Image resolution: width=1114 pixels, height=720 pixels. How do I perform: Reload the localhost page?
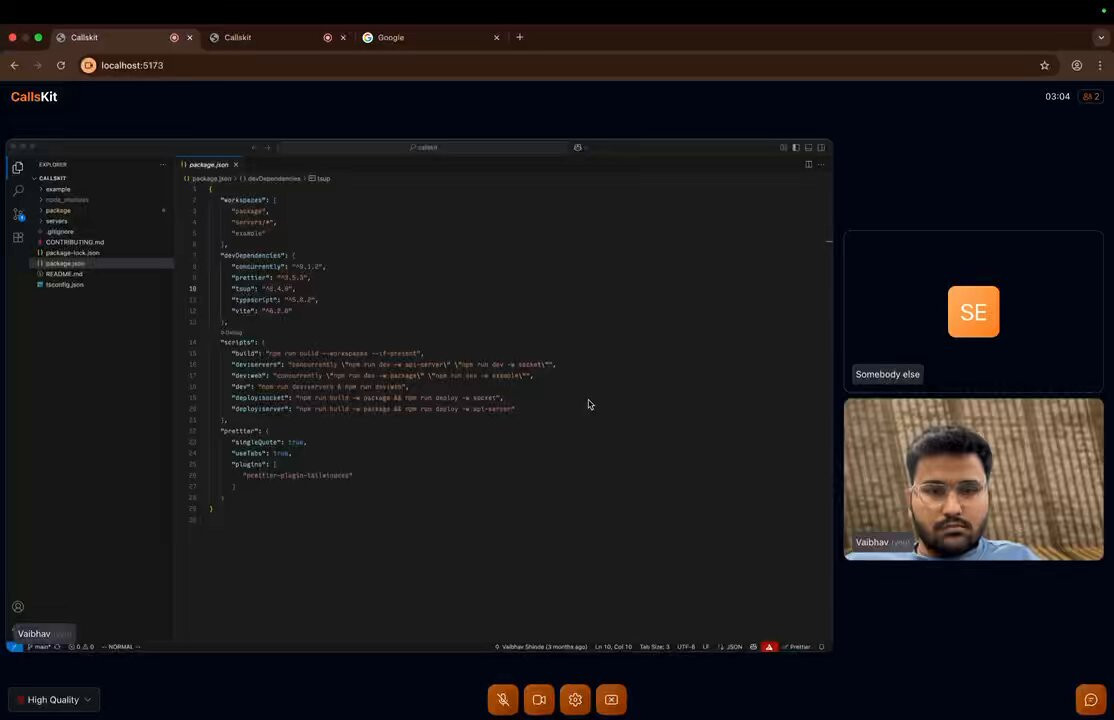[x=61, y=65]
